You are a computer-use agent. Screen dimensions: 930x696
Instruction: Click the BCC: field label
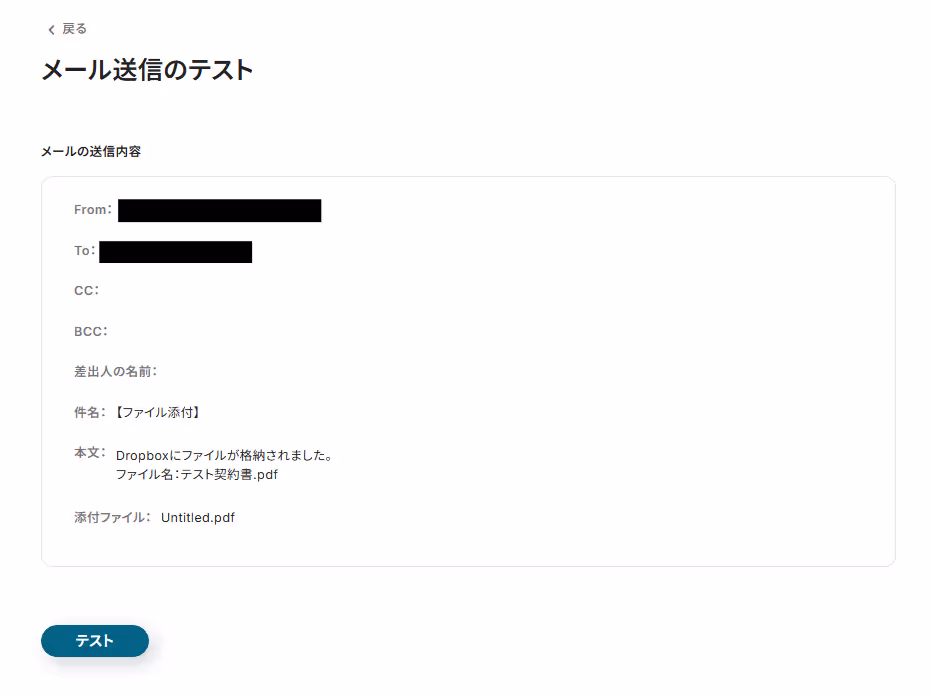[91, 332]
